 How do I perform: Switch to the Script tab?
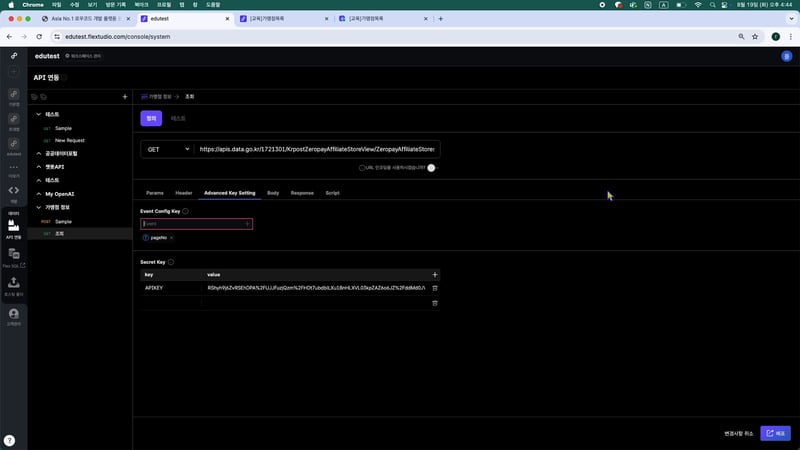click(x=332, y=192)
